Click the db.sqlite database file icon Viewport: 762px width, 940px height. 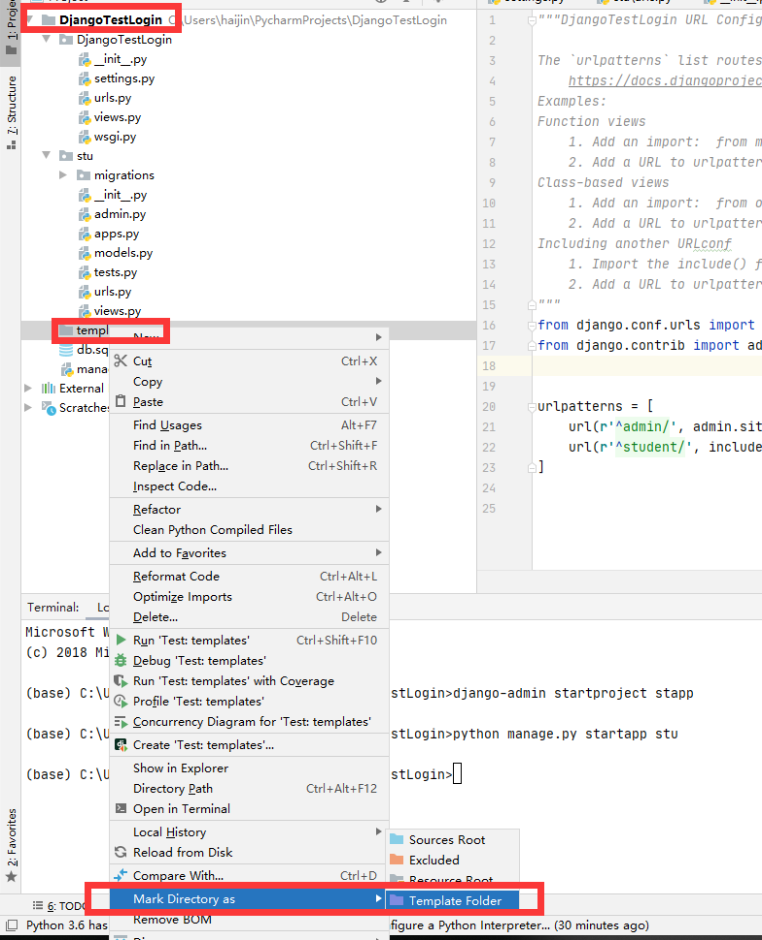[67, 350]
